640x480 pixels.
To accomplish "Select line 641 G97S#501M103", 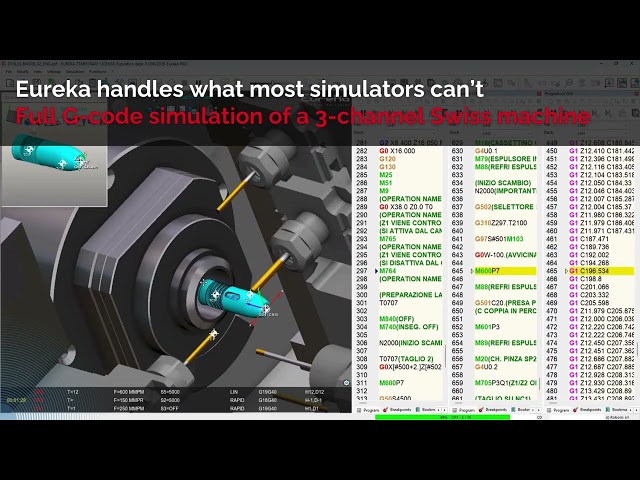I will (499, 239).
